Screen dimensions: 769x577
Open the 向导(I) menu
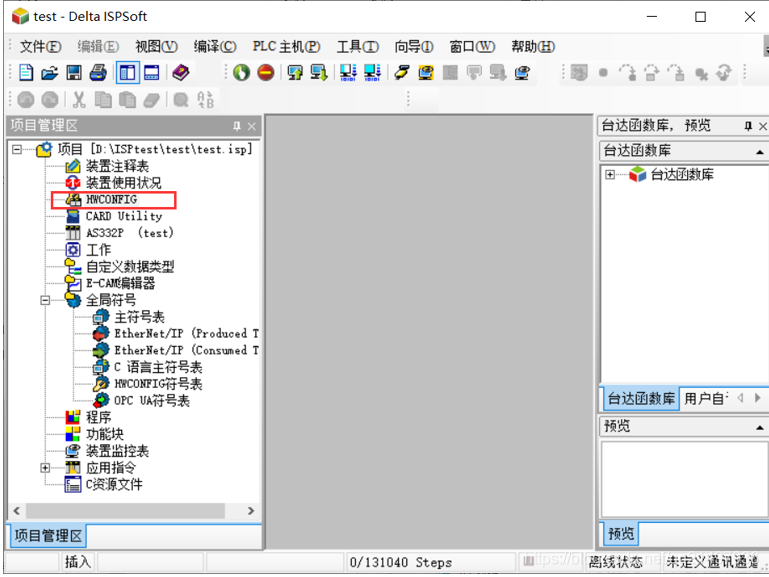click(x=414, y=47)
